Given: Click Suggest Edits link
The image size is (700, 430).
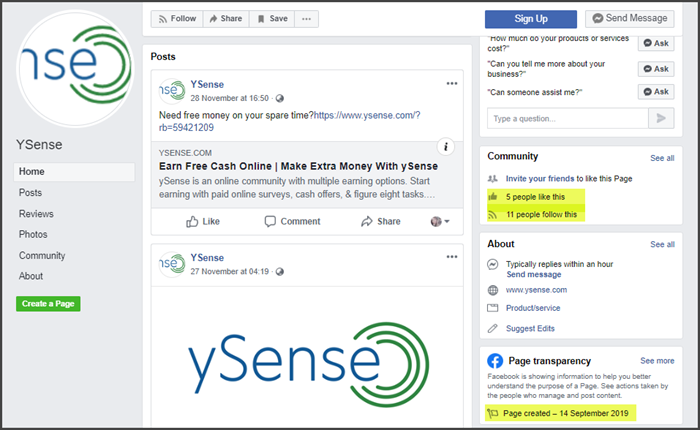Looking at the screenshot, I should [x=530, y=329].
